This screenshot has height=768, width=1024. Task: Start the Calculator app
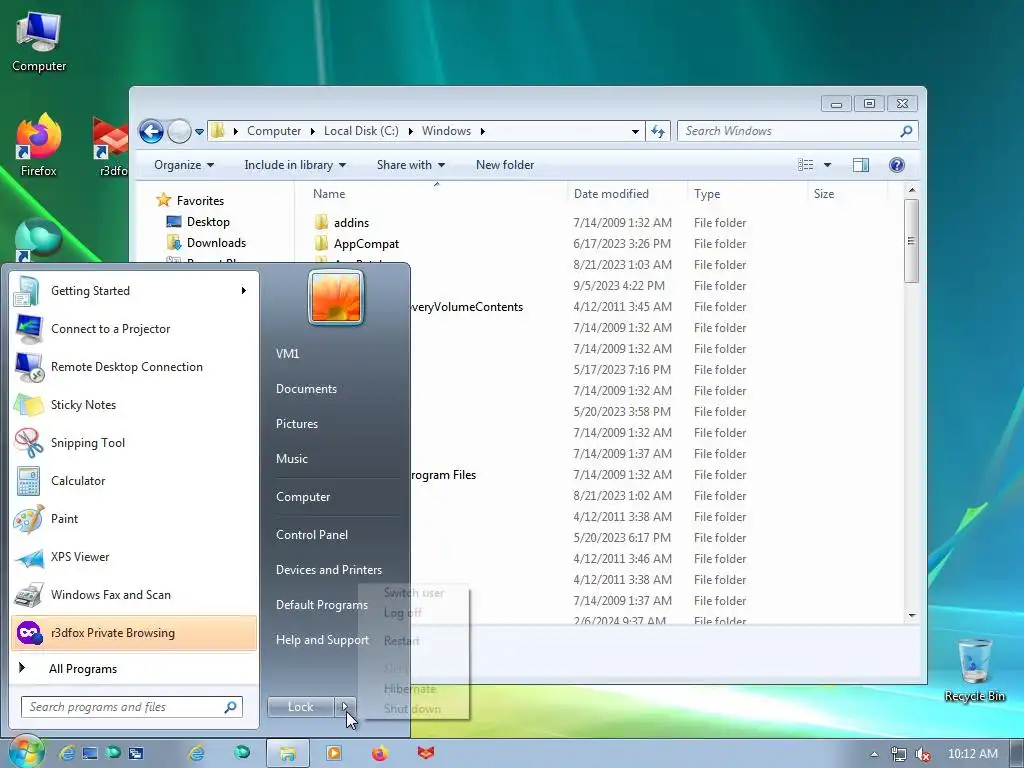click(x=134, y=480)
